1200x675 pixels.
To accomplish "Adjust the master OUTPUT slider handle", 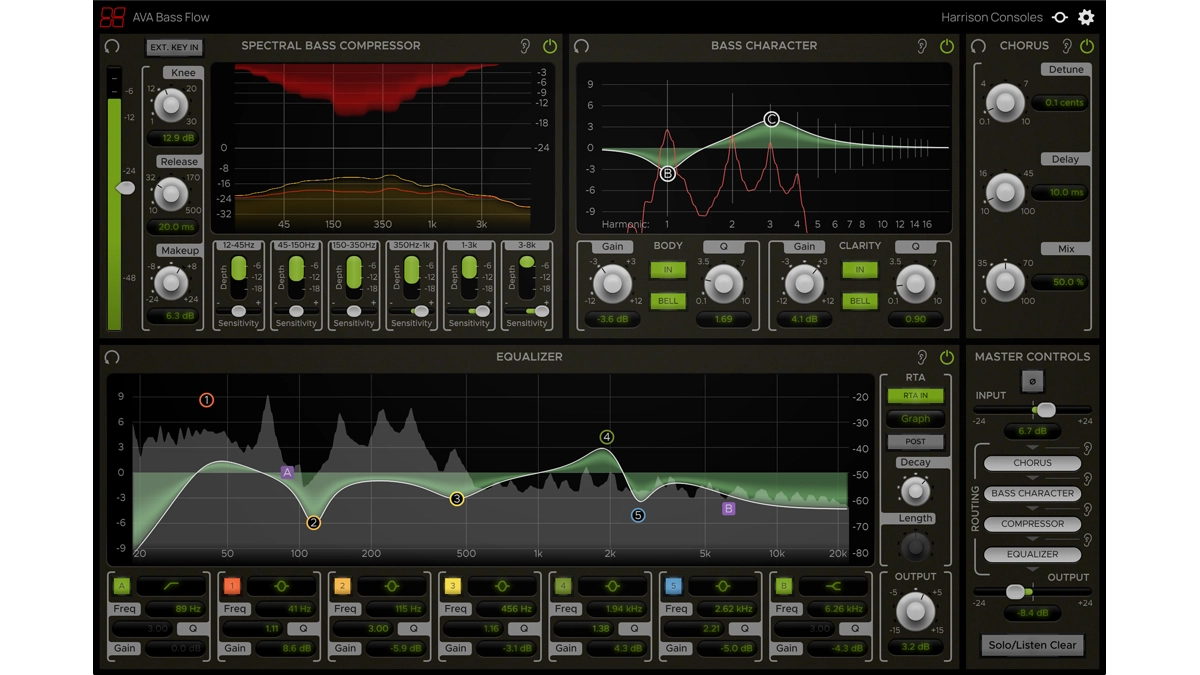I will [1015, 592].
